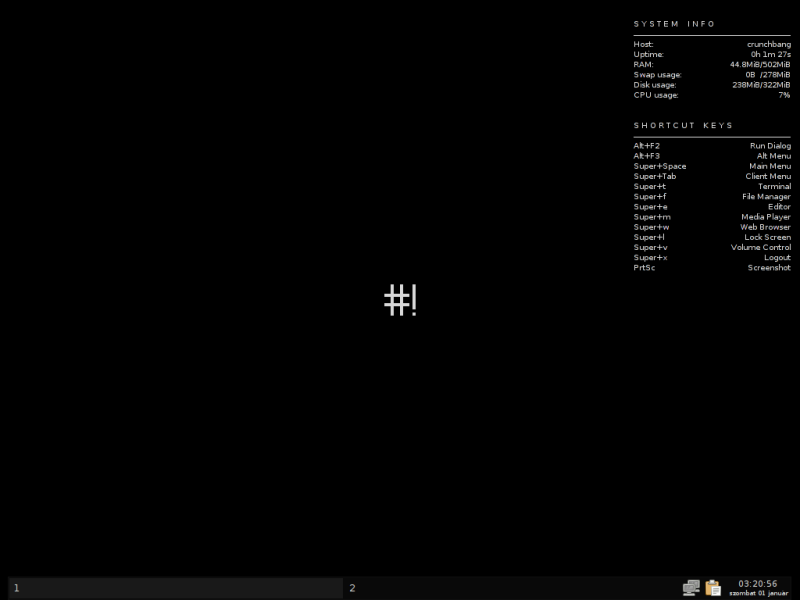Viewport: 800px width, 600px height.
Task: Click the 03:20:56 clock in the panel
Action: (x=758, y=584)
